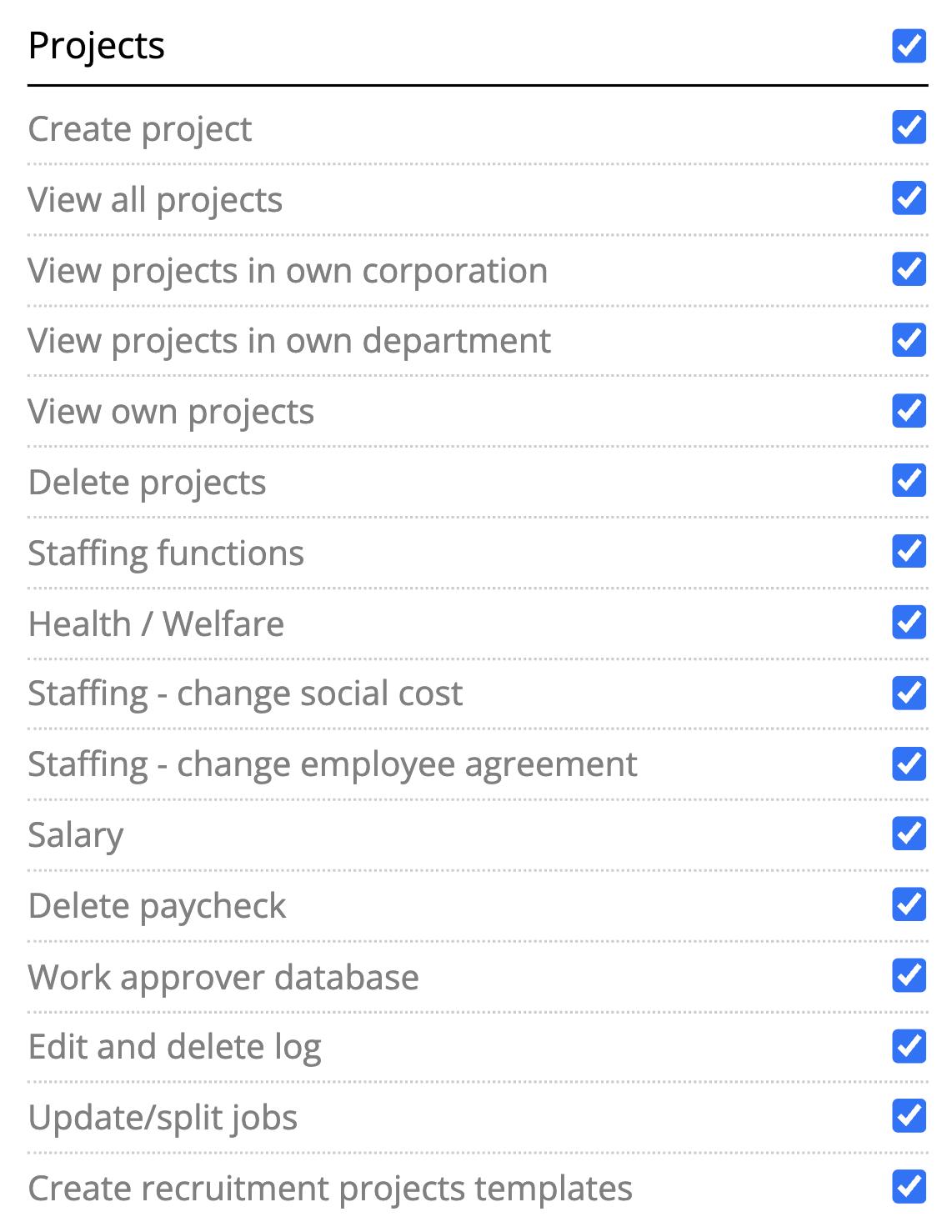Uncheck the View own projects box
The width and height of the screenshot is (952, 1232).
pyautogui.click(x=909, y=411)
